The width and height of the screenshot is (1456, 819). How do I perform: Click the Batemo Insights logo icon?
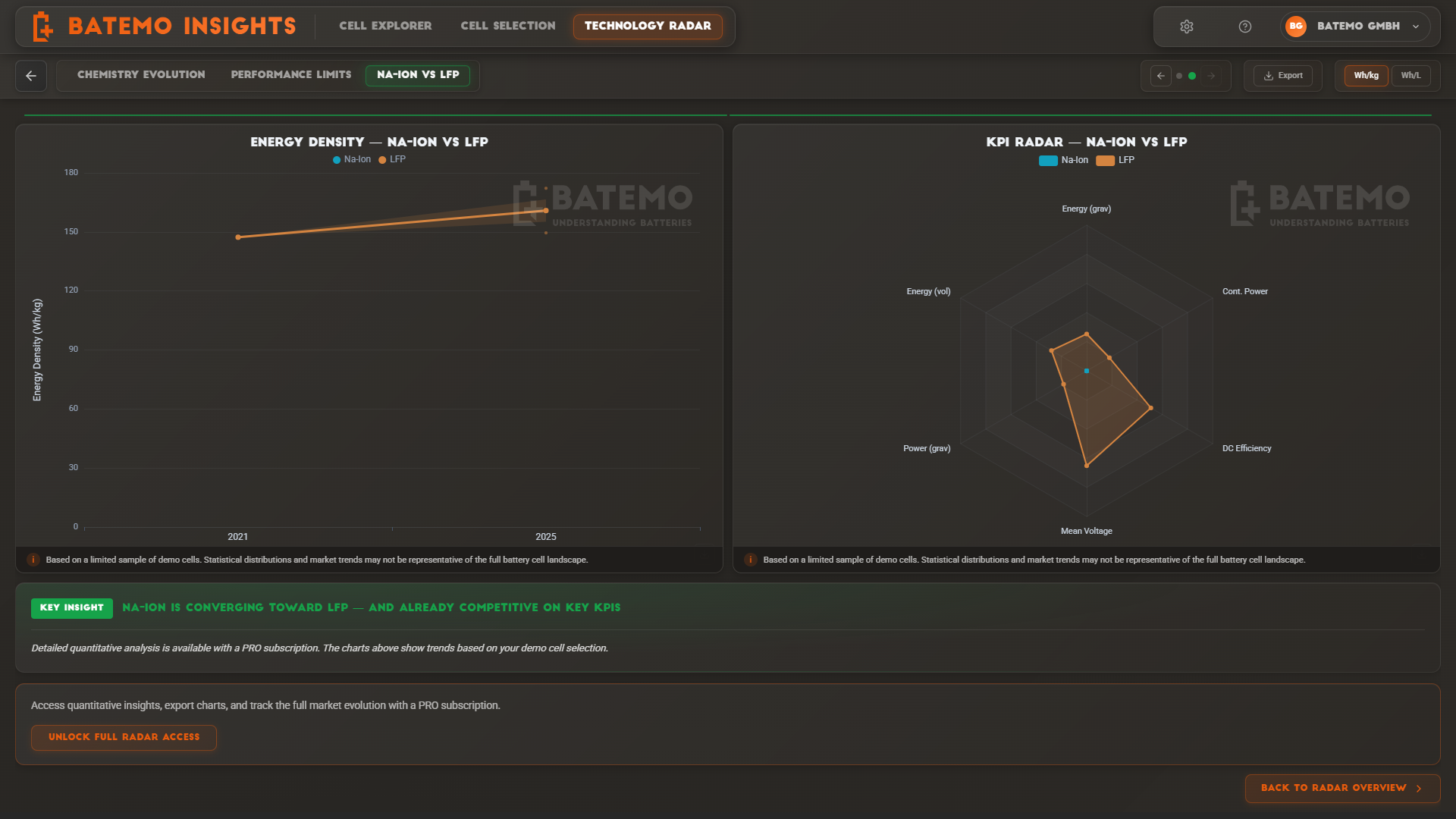click(43, 27)
